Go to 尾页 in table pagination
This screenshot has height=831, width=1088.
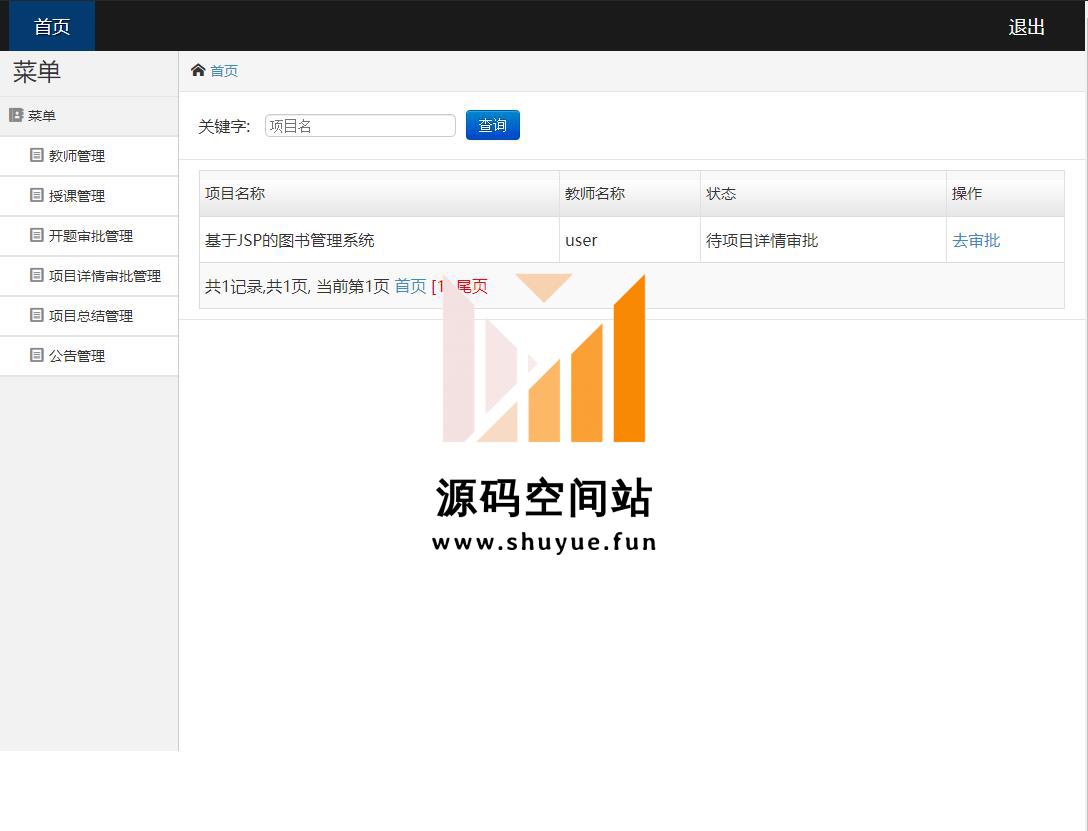tap(472, 286)
